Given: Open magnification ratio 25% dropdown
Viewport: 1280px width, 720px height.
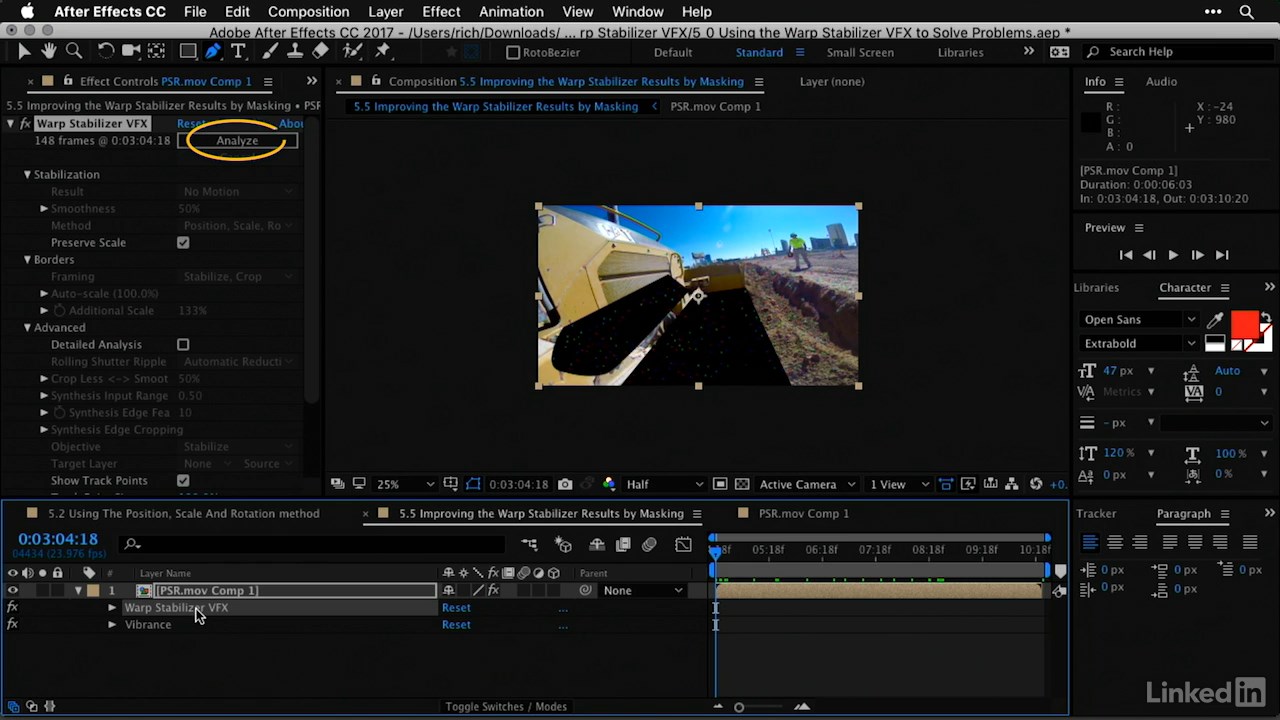Looking at the screenshot, I should point(404,484).
